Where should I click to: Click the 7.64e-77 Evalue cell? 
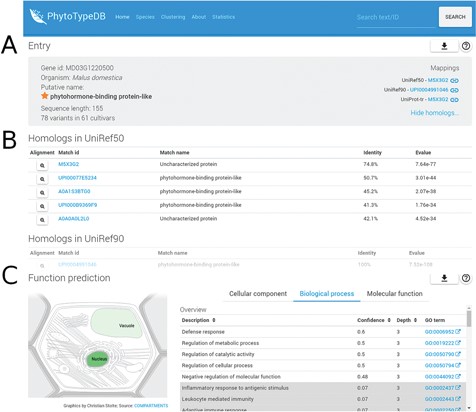[x=426, y=164]
